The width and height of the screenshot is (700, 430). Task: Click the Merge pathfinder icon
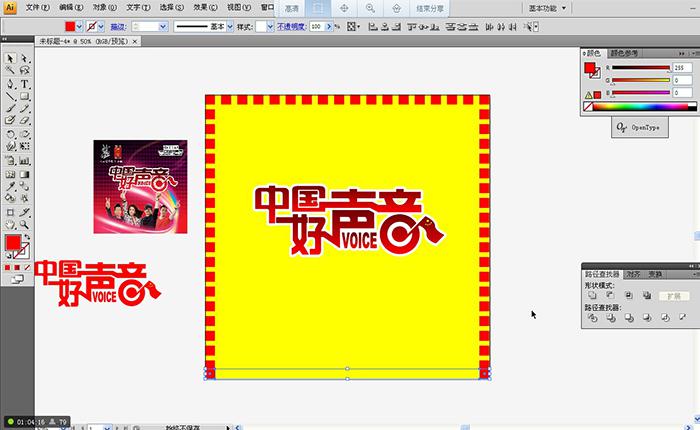(629, 318)
